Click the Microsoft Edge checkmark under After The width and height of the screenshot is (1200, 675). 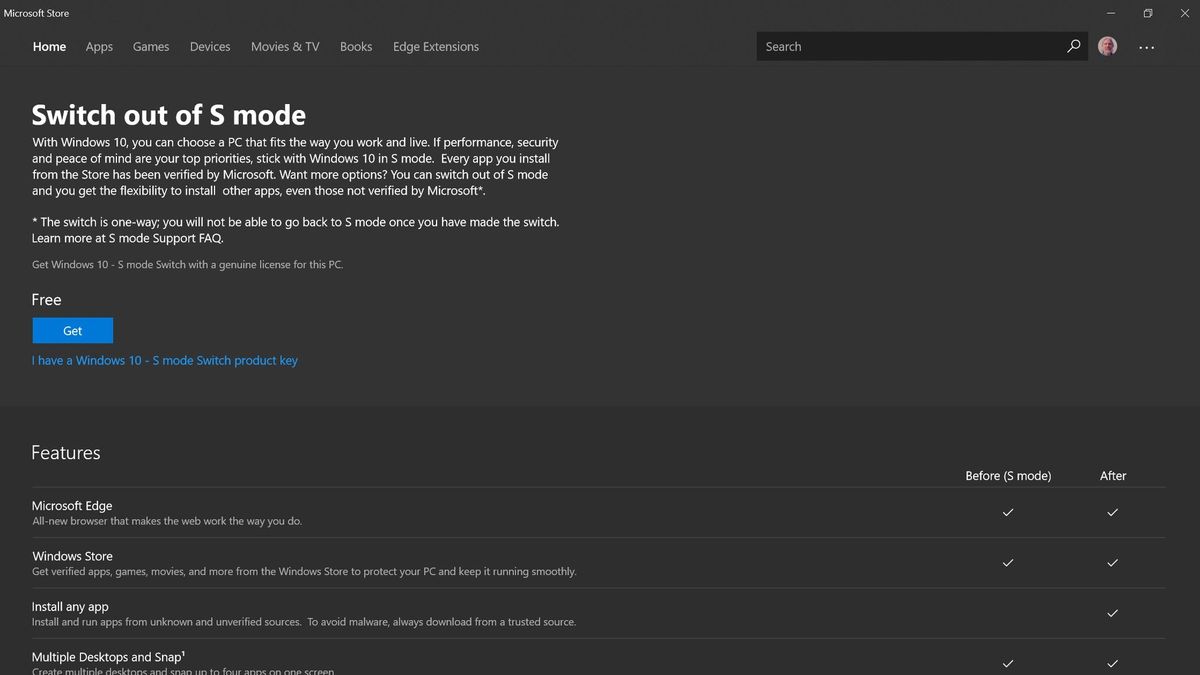[x=1112, y=512]
